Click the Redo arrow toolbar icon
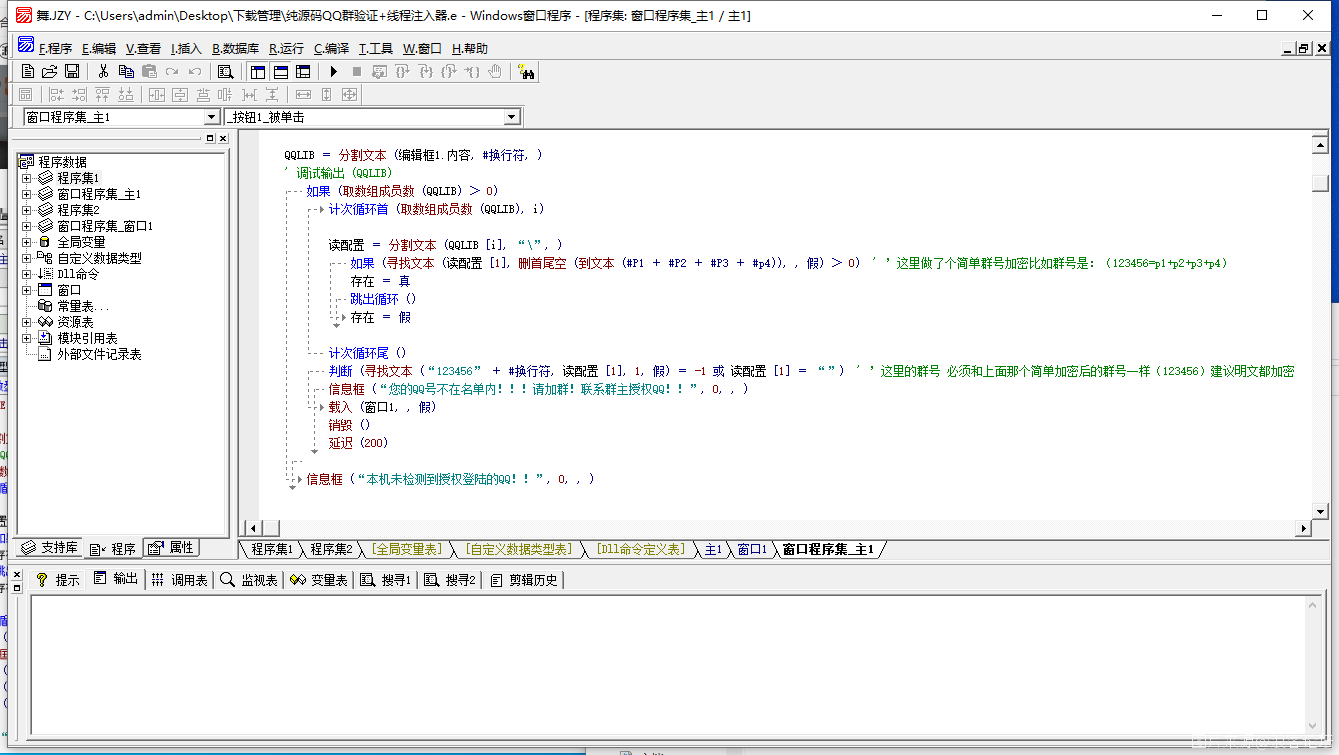The image size is (1339, 755). pyautogui.click(x=172, y=71)
